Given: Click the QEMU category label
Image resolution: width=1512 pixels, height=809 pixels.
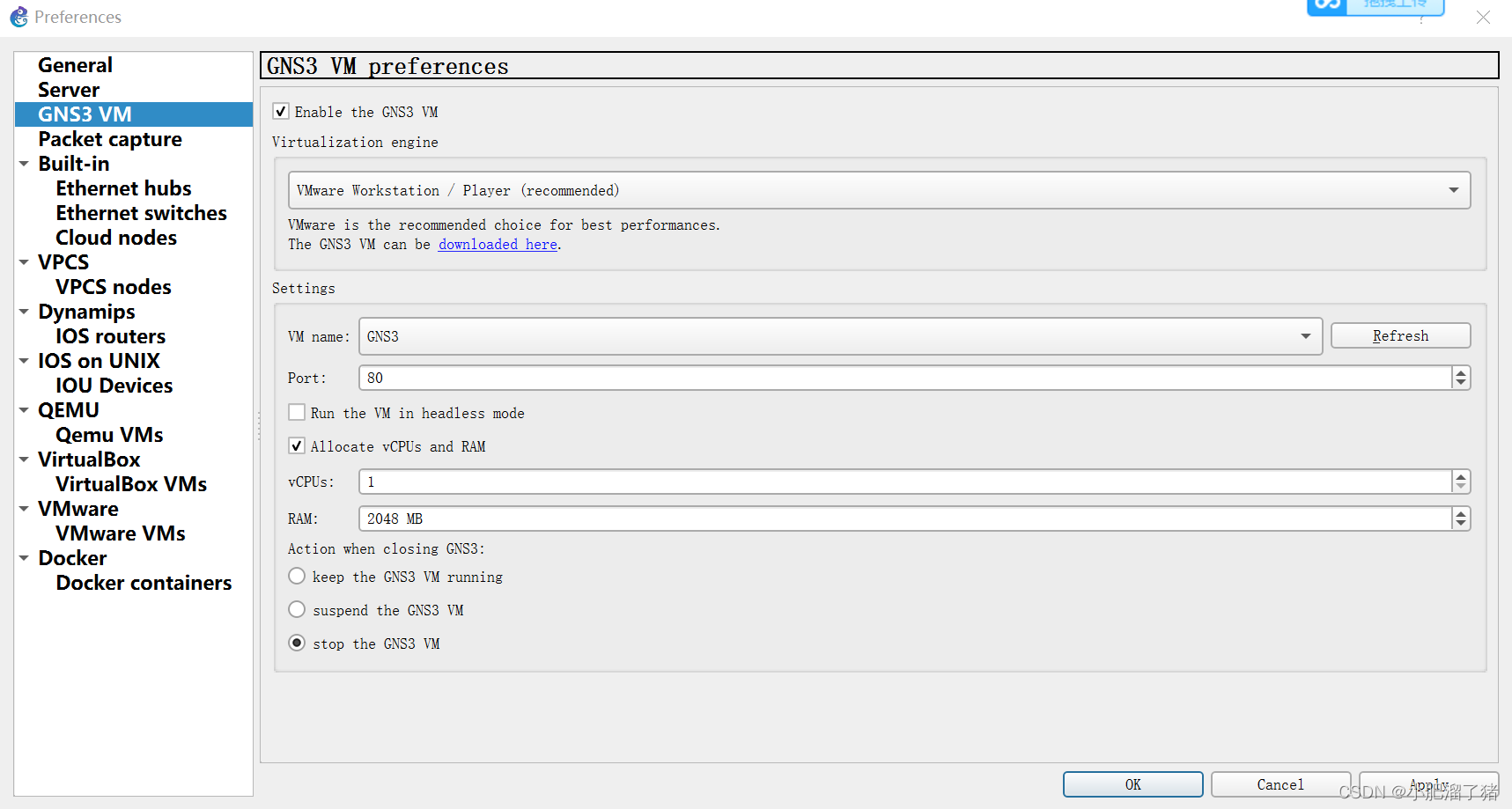Looking at the screenshot, I should (69, 410).
